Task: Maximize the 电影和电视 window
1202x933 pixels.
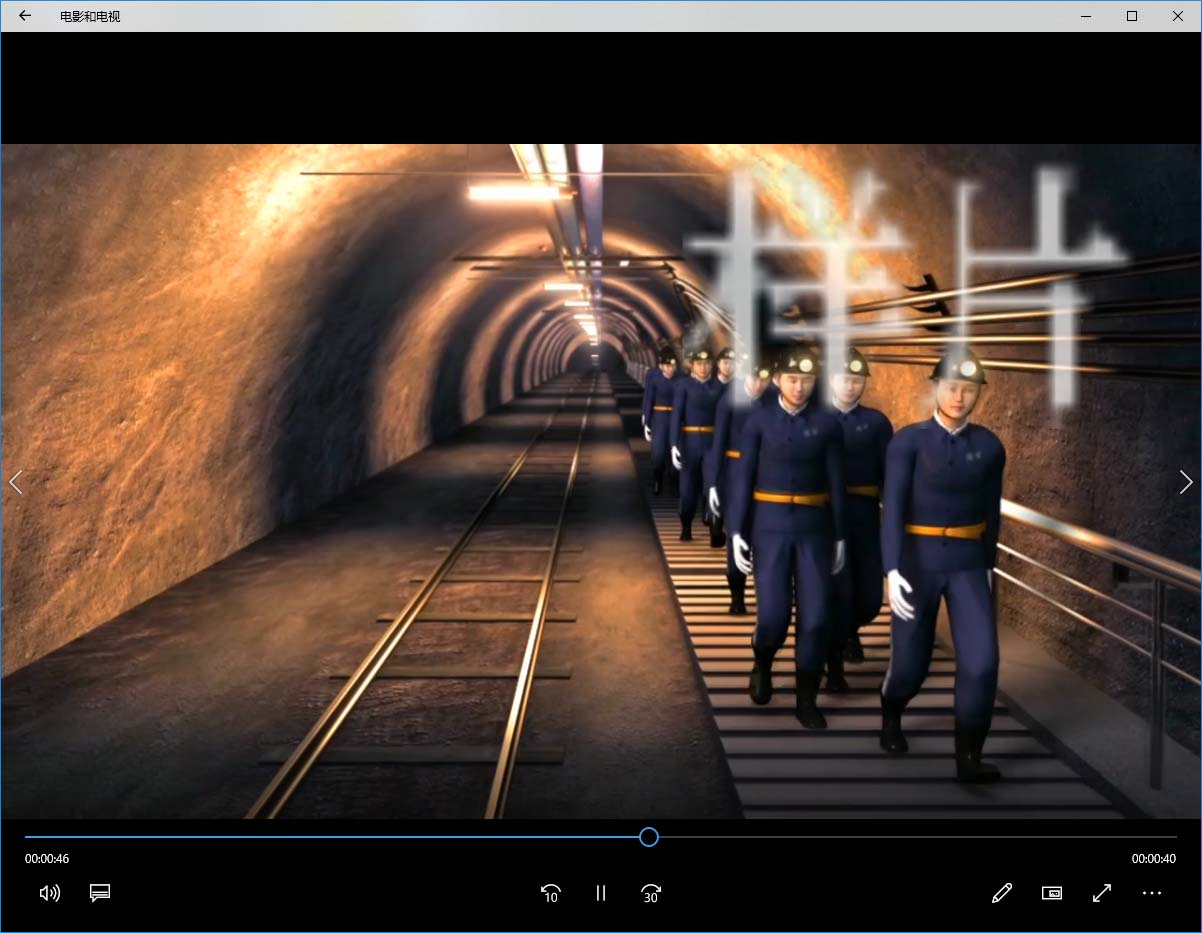Action: click(x=1132, y=16)
